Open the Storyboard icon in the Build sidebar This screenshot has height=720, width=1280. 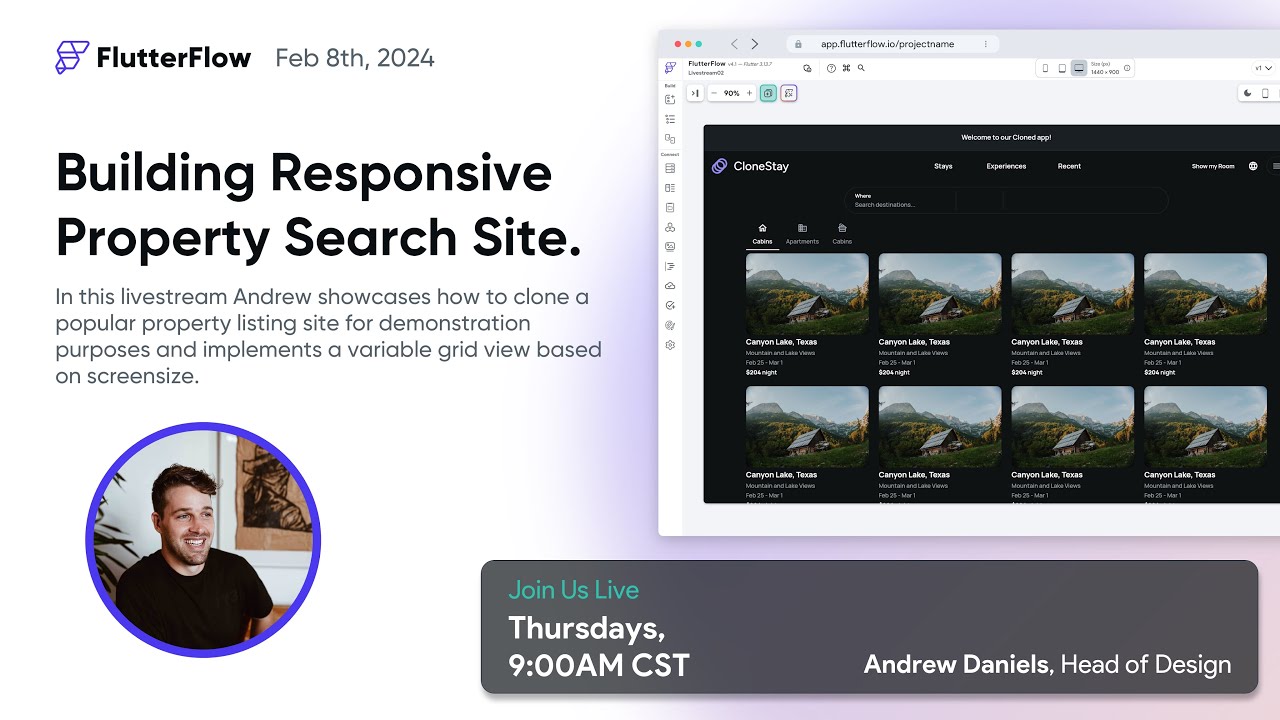[670, 139]
